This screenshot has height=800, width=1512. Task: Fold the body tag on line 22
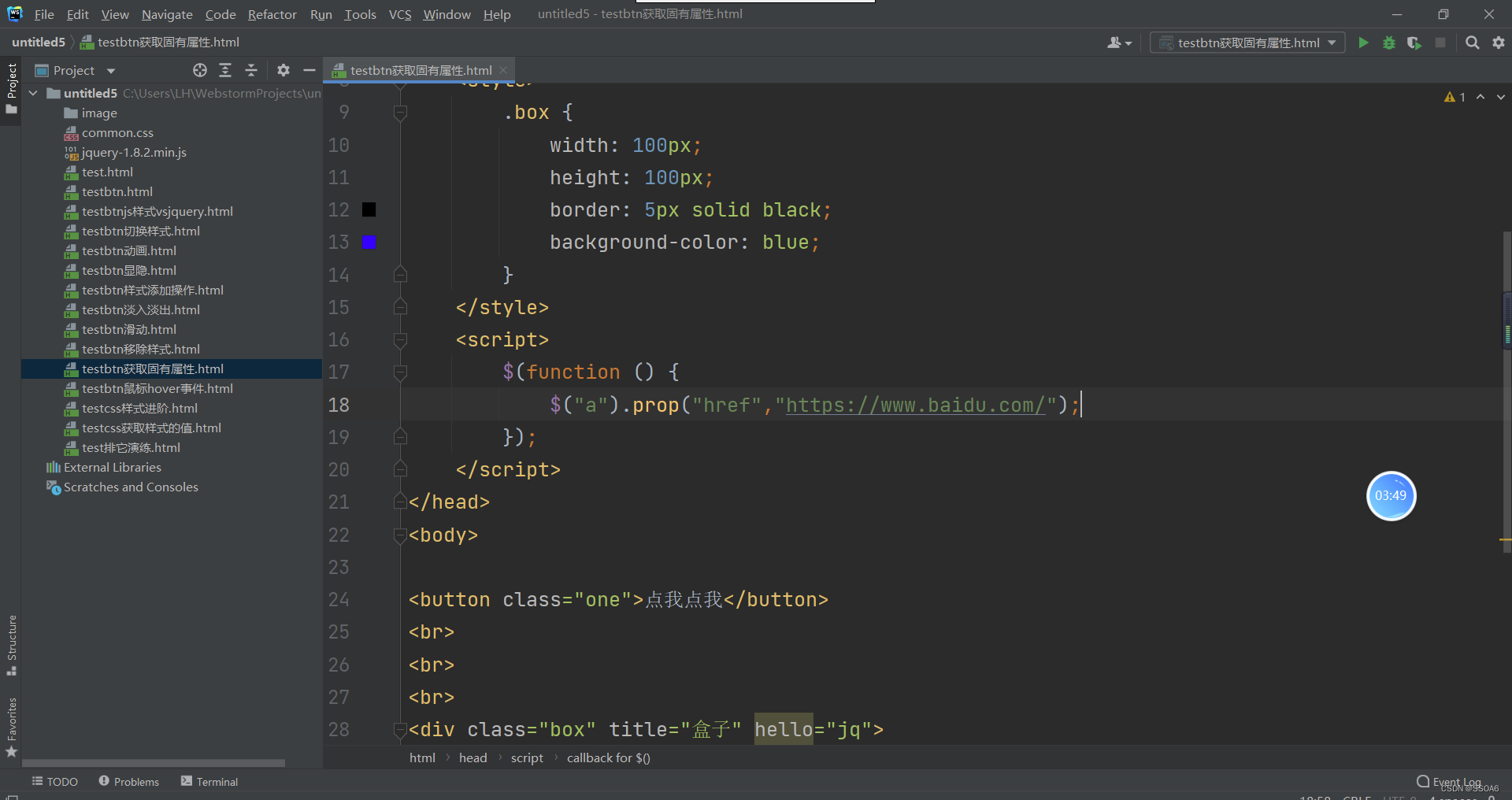pyautogui.click(x=400, y=535)
